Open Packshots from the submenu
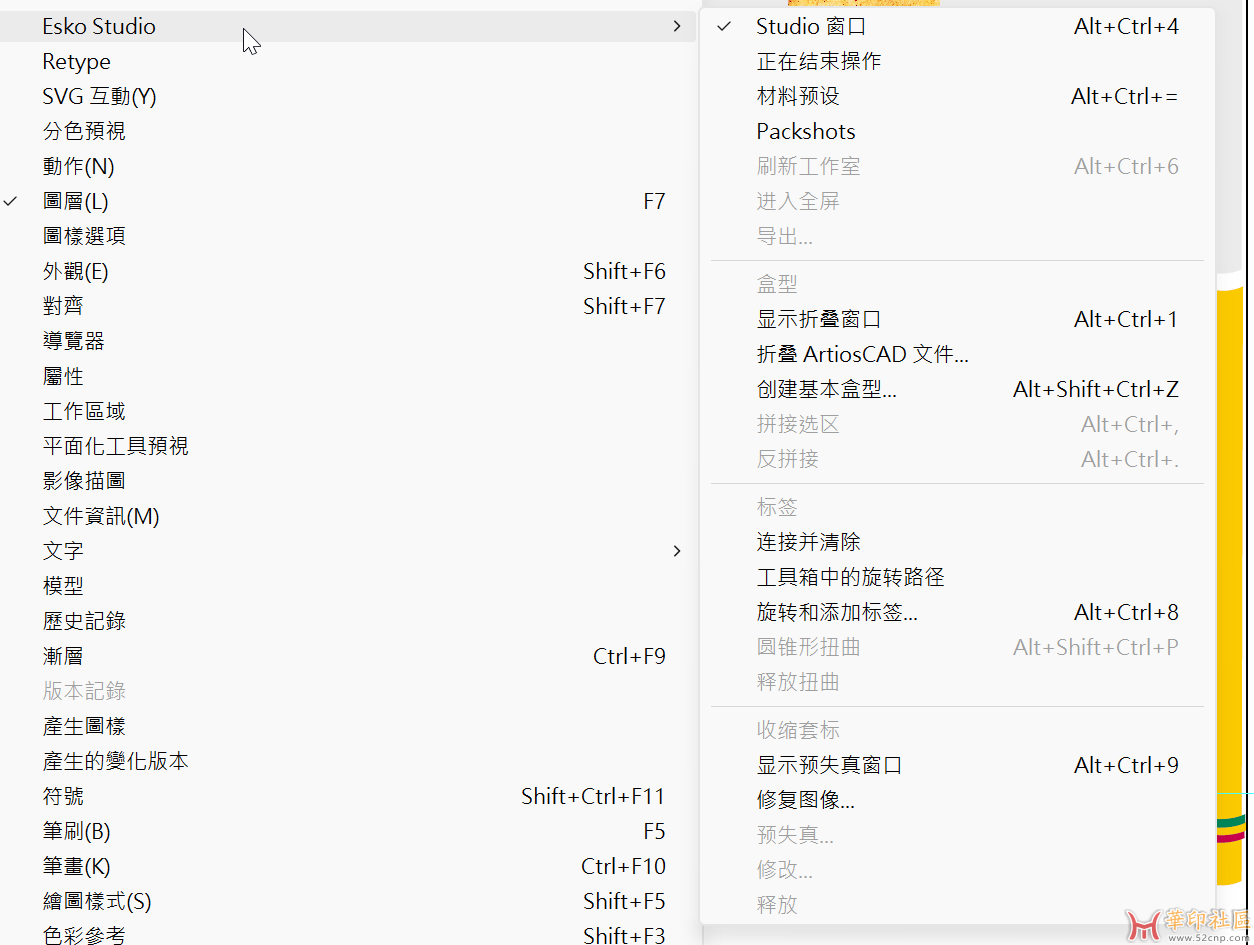 coord(806,132)
